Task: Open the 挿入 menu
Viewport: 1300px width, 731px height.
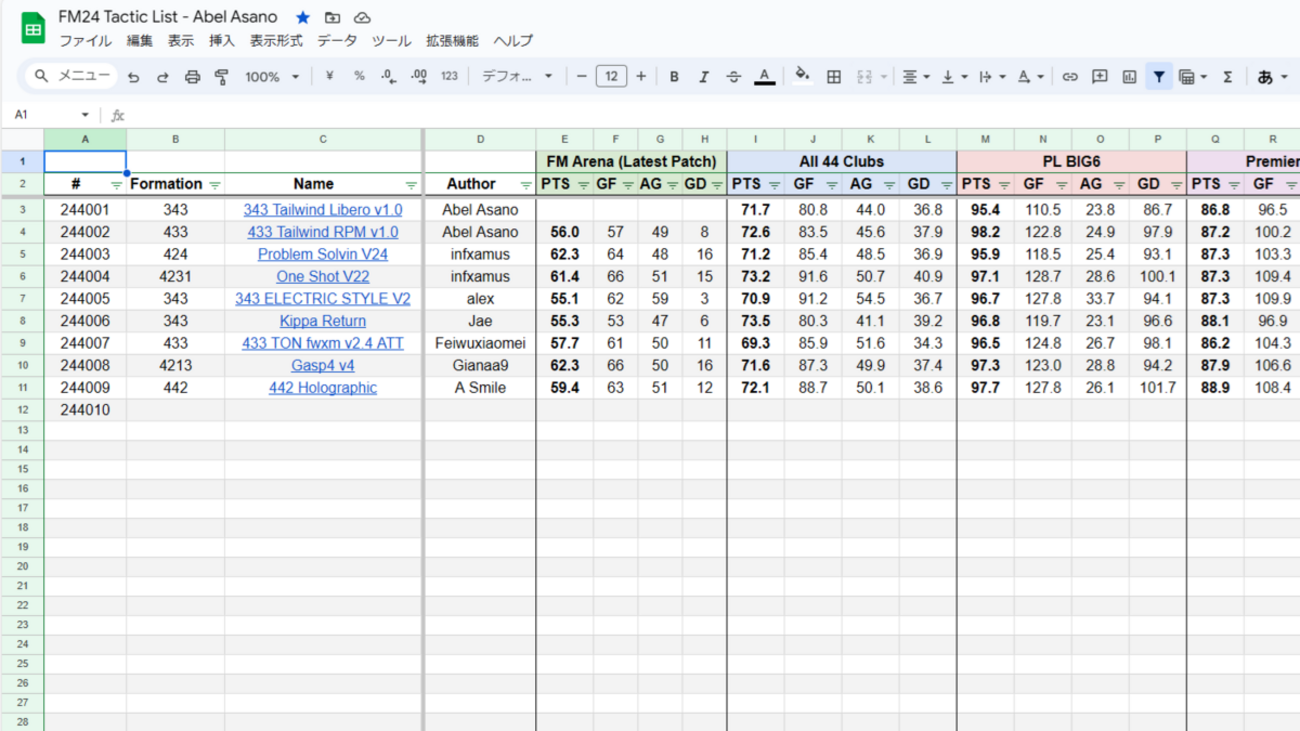Action: 222,41
